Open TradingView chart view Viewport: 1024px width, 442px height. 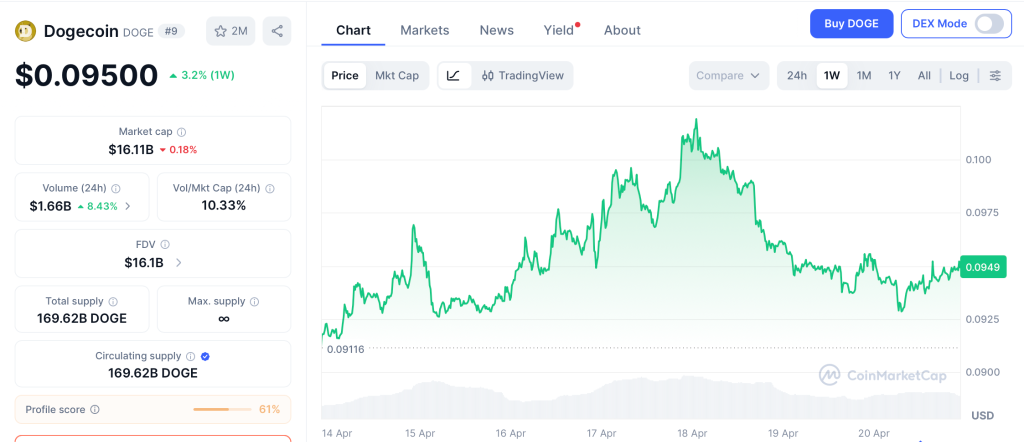click(x=522, y=76)
